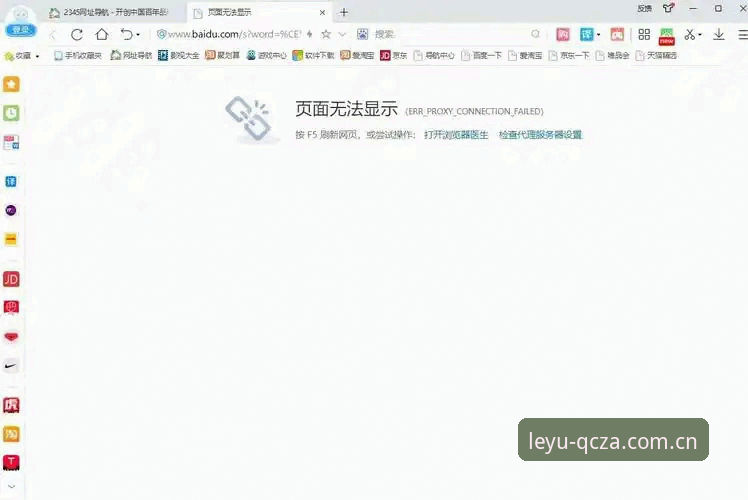Open the 手机收藏夹 bookmark
Screen dimensions: 748x500
tap(78, 56)
